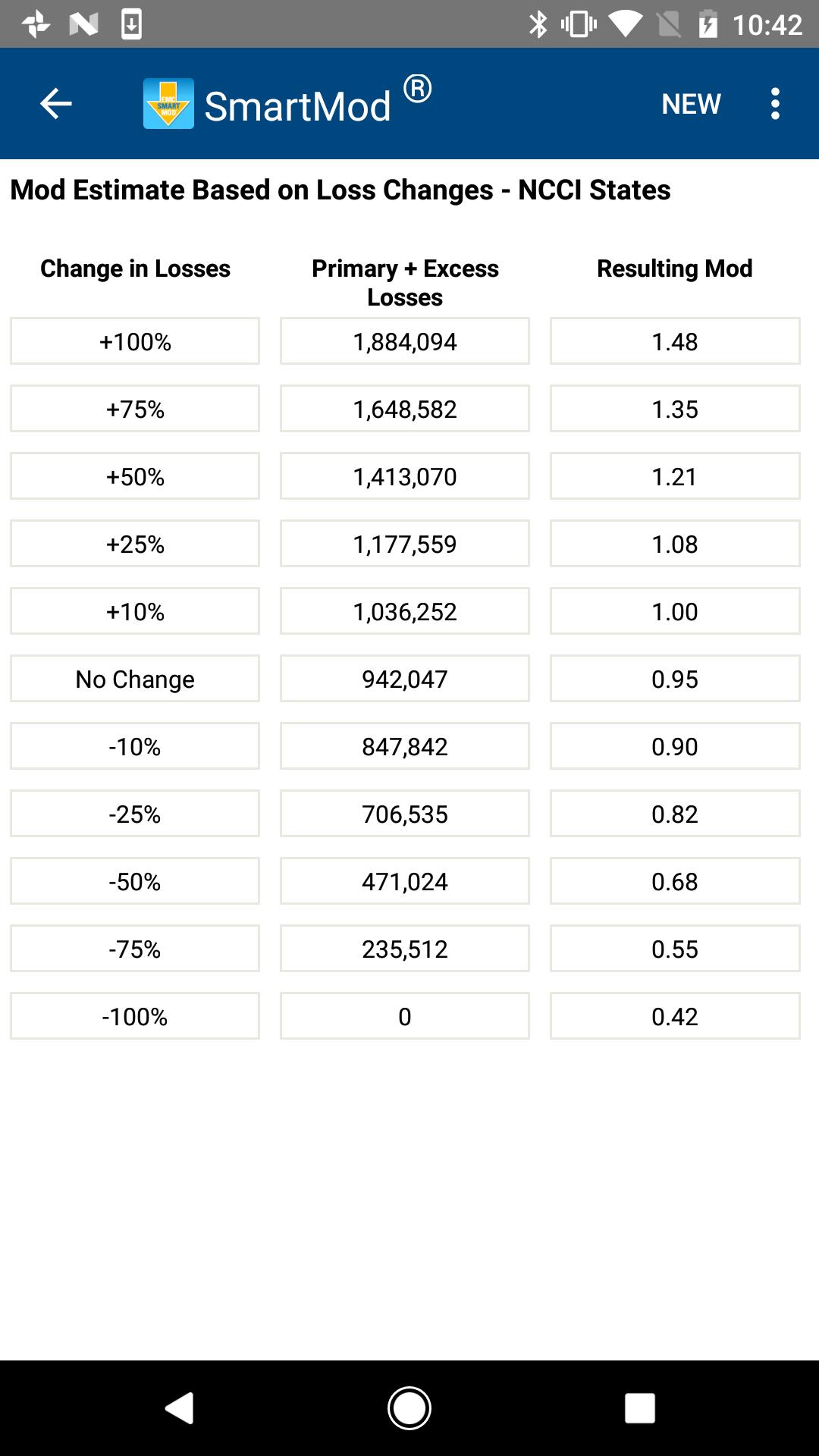Tap the SmartMod app logo icon
Screen dimensions: 819x1456
click(x=168, y=104)
